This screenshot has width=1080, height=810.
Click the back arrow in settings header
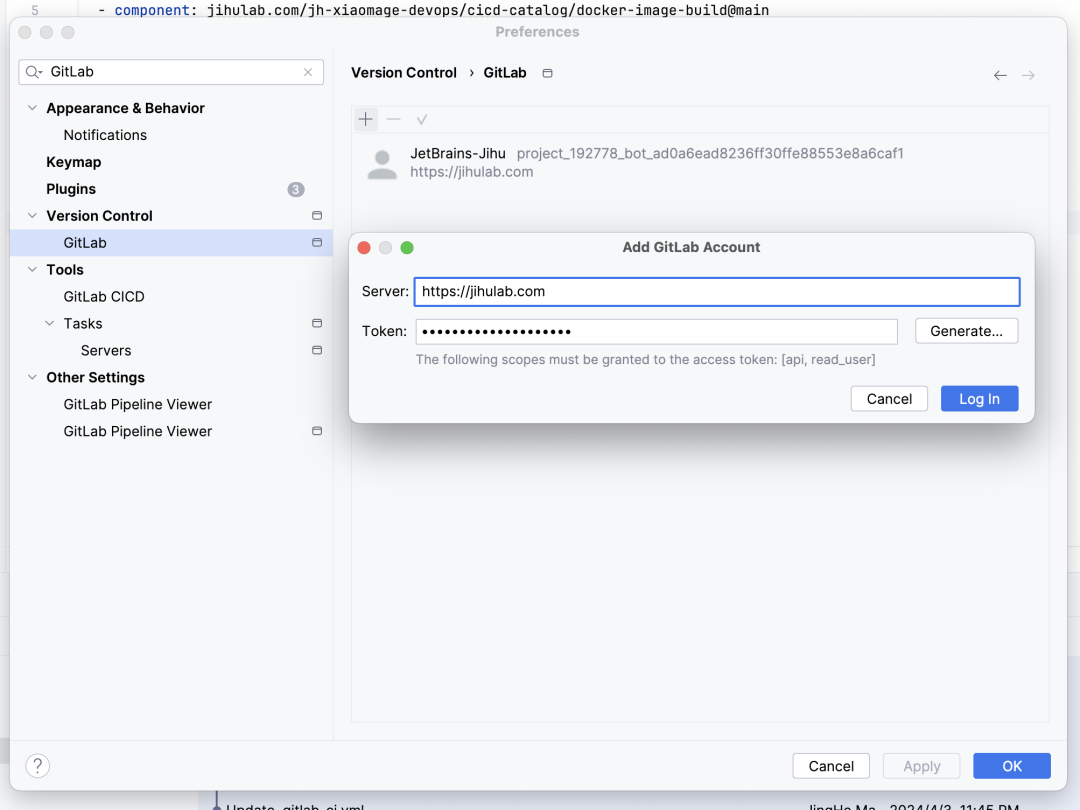click(1000, 75)
